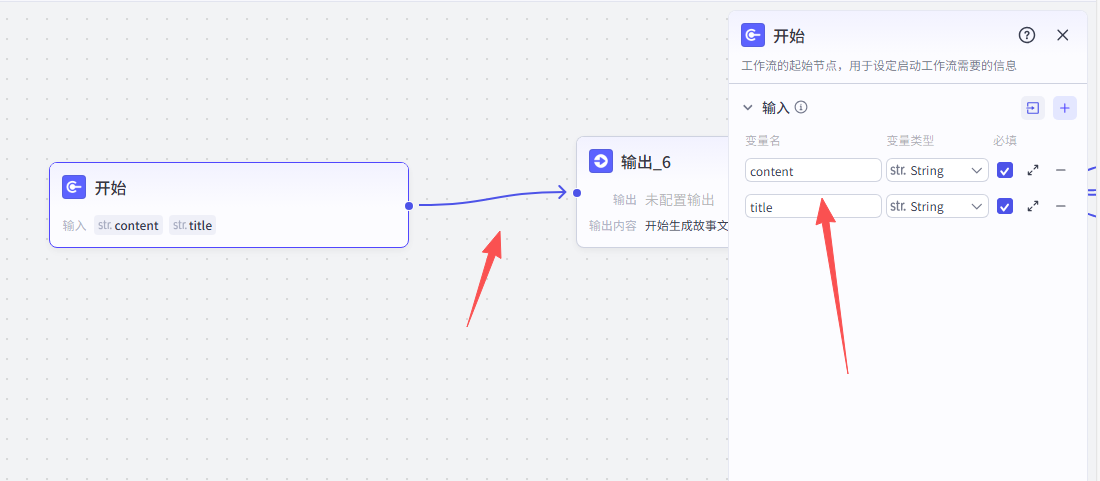Expand the content variable row editor
This screenshot has width=1100, height=481.
point(1033,170)
